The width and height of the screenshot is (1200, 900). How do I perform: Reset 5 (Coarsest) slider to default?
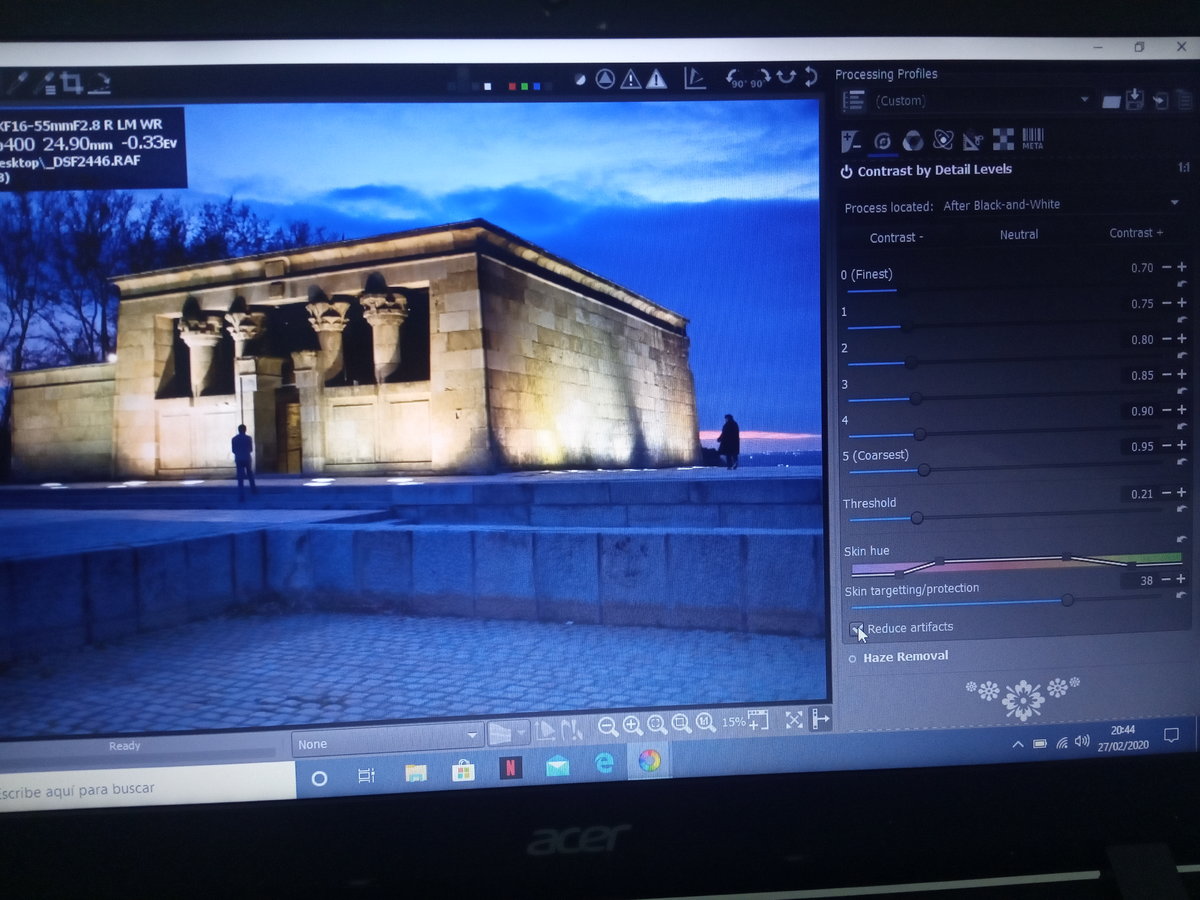(x=1181, y=462)
